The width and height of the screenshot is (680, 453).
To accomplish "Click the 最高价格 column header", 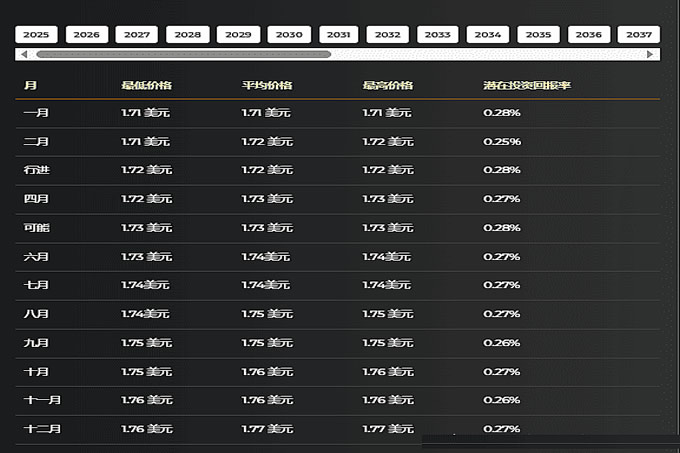I will pos(385,85).
